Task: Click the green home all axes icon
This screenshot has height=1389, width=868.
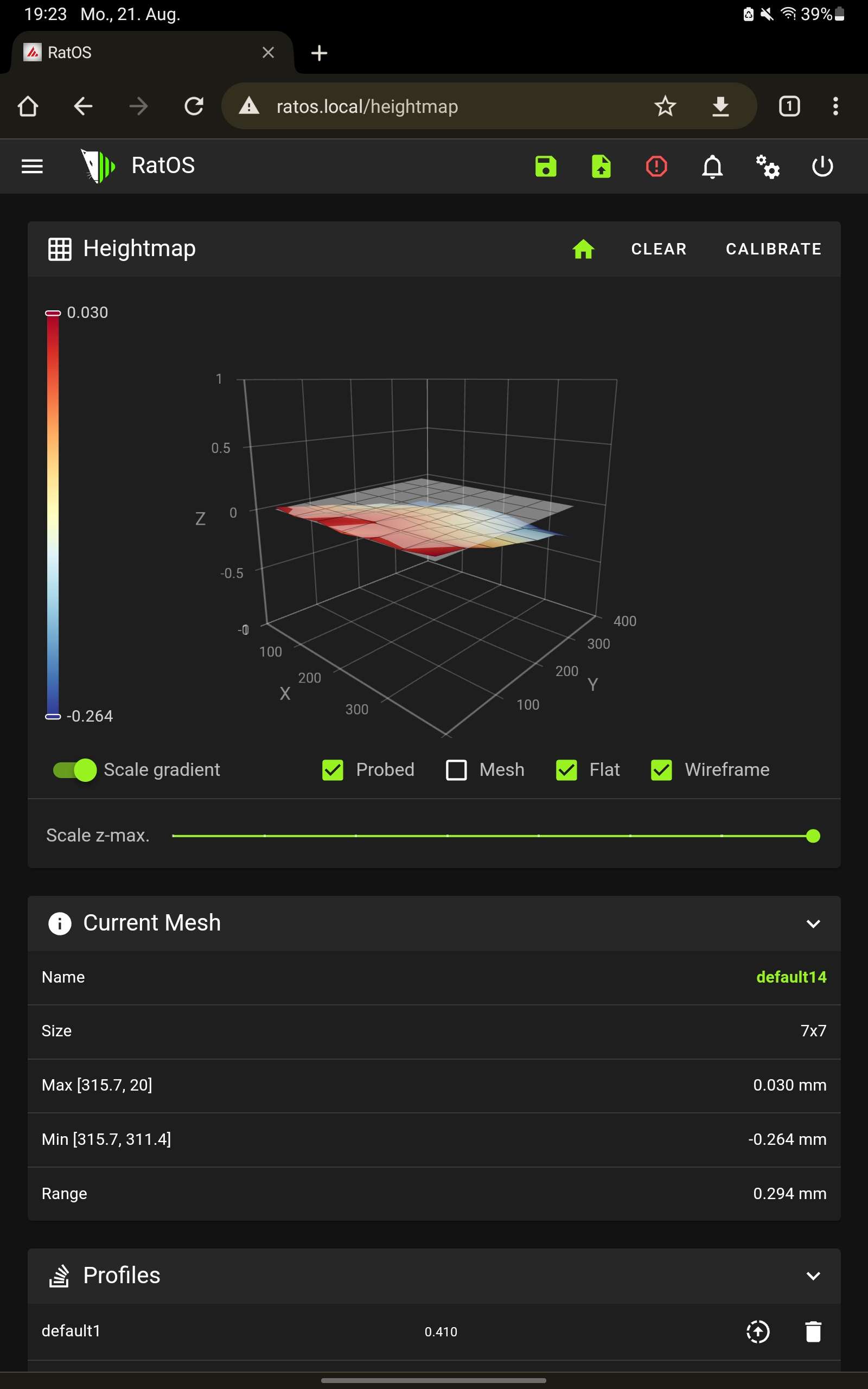Action: (583, 249)
